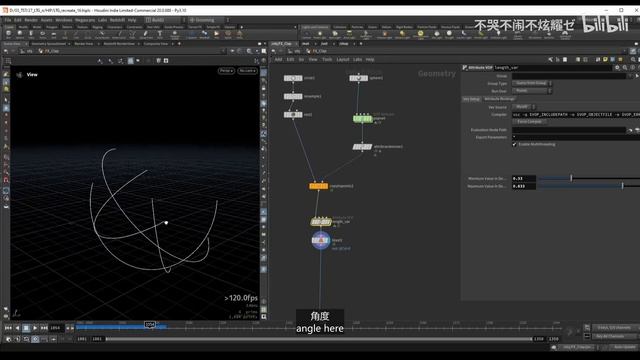
Task: Open the Render menu
Action: [x=31, y=20]
